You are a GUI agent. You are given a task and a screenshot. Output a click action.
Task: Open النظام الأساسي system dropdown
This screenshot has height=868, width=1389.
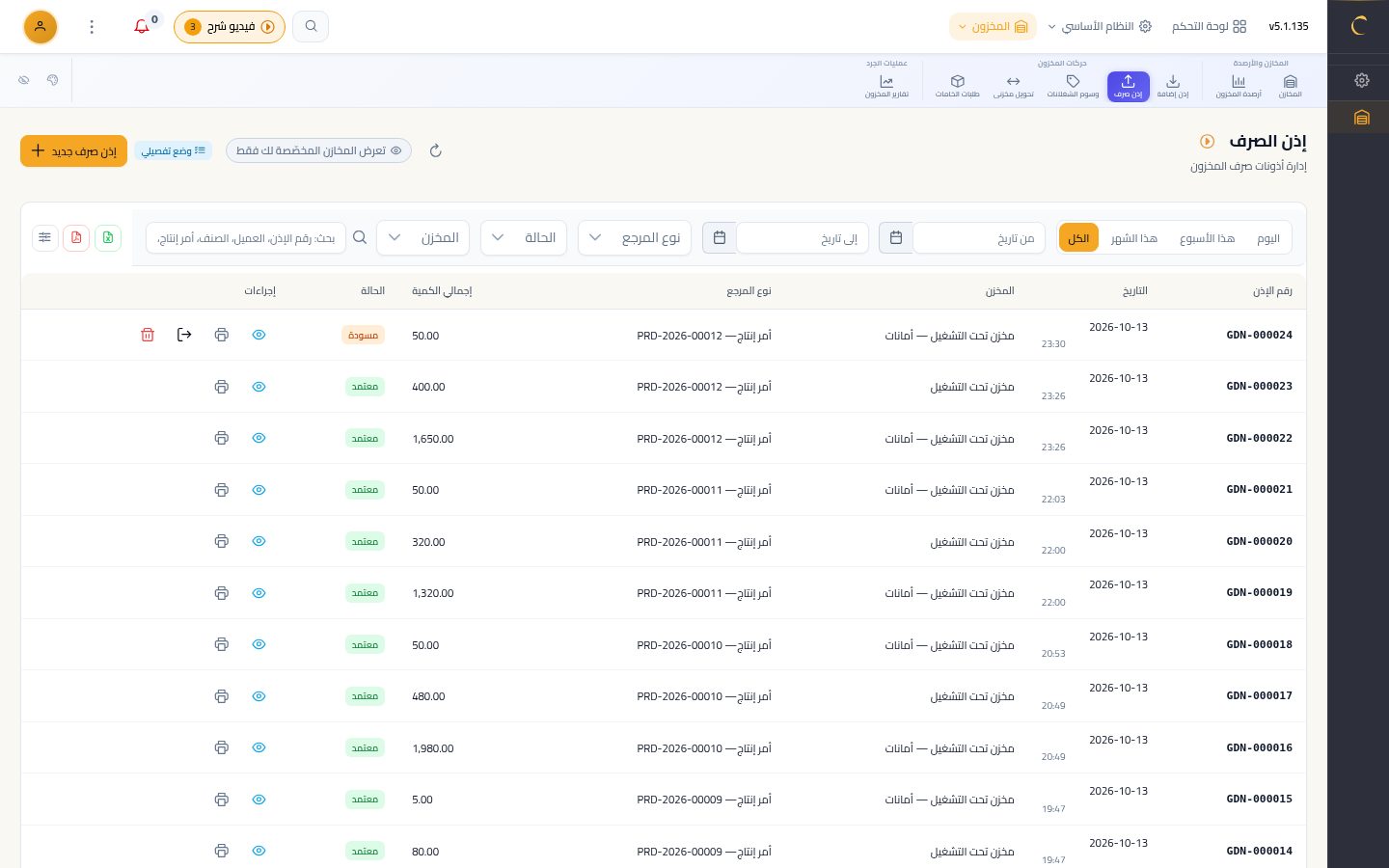tap(1100, 26)
